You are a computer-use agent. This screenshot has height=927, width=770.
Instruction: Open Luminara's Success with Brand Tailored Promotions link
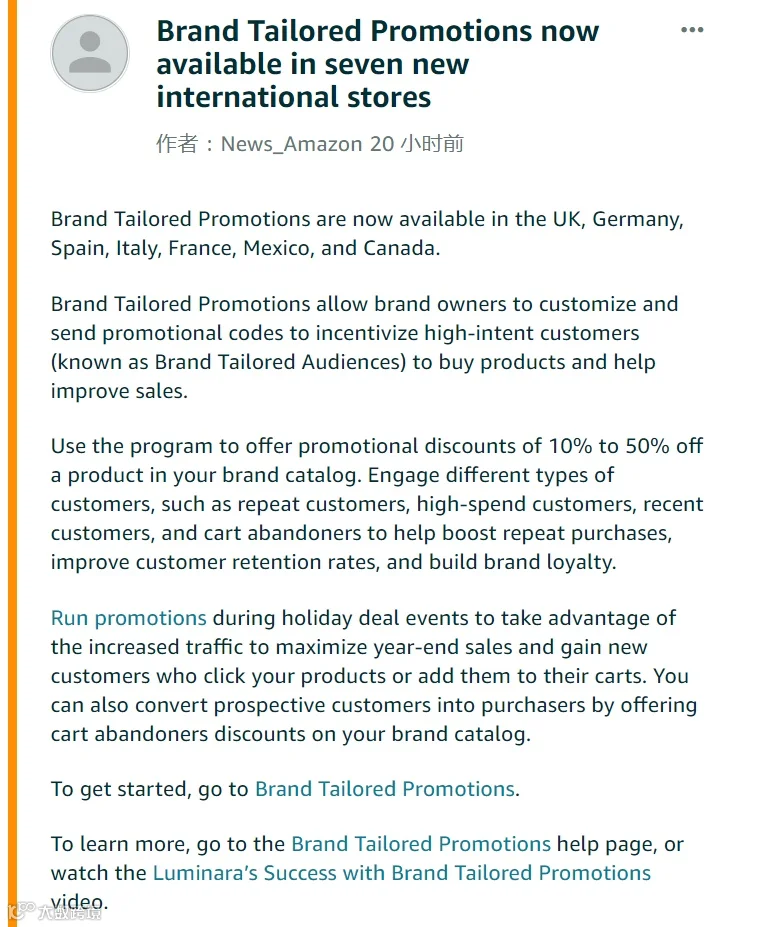click(402, 873)
